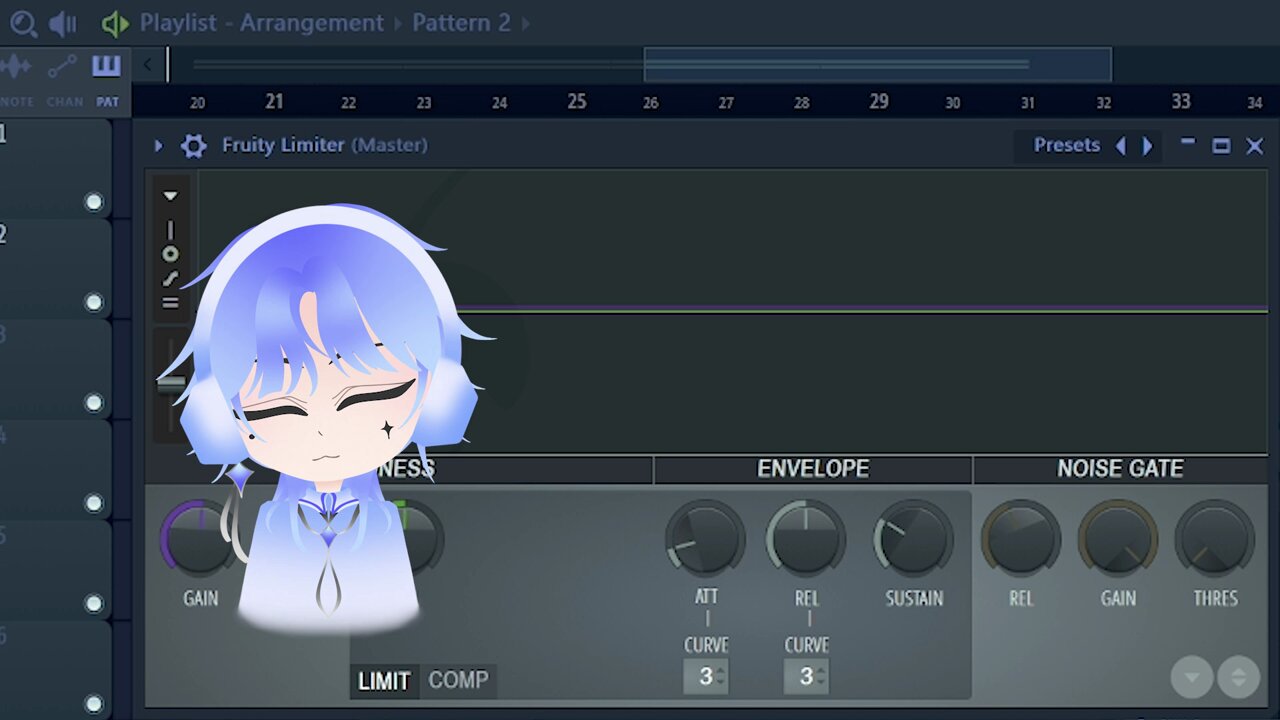Toggle mute light on track 6
Image resolution: width=1280 pixels, height=720 pixels.
point(94,703)
